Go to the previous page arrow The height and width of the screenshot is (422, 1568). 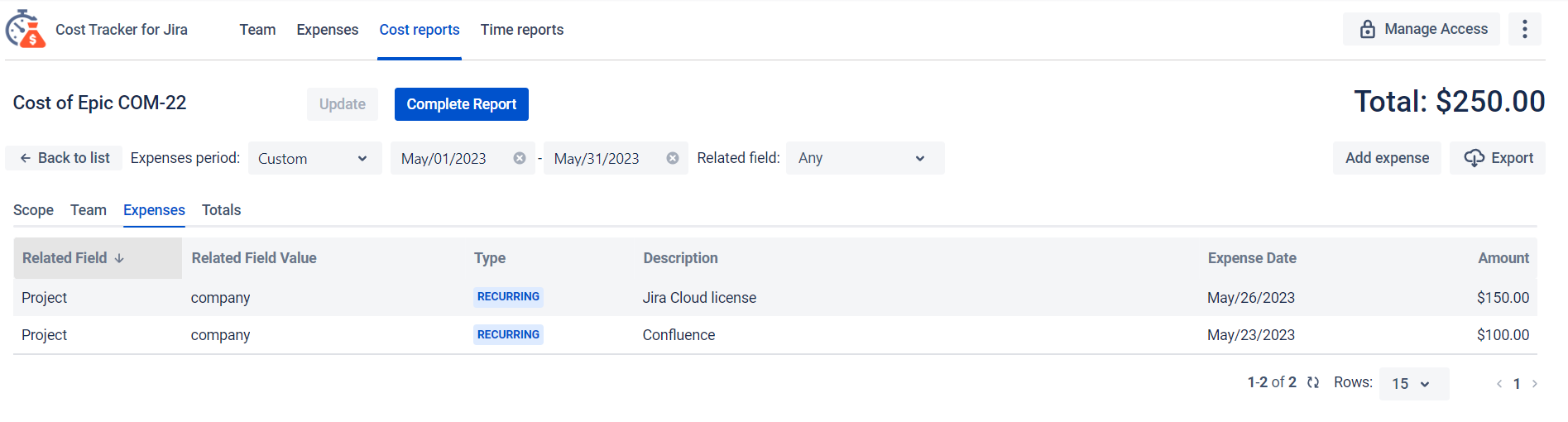coord(1498,384)
